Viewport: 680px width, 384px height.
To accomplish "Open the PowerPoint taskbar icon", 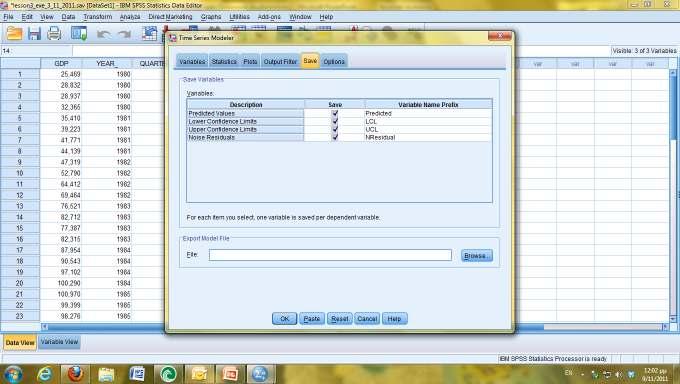I will pyautogui.click(x=230, y=374).
